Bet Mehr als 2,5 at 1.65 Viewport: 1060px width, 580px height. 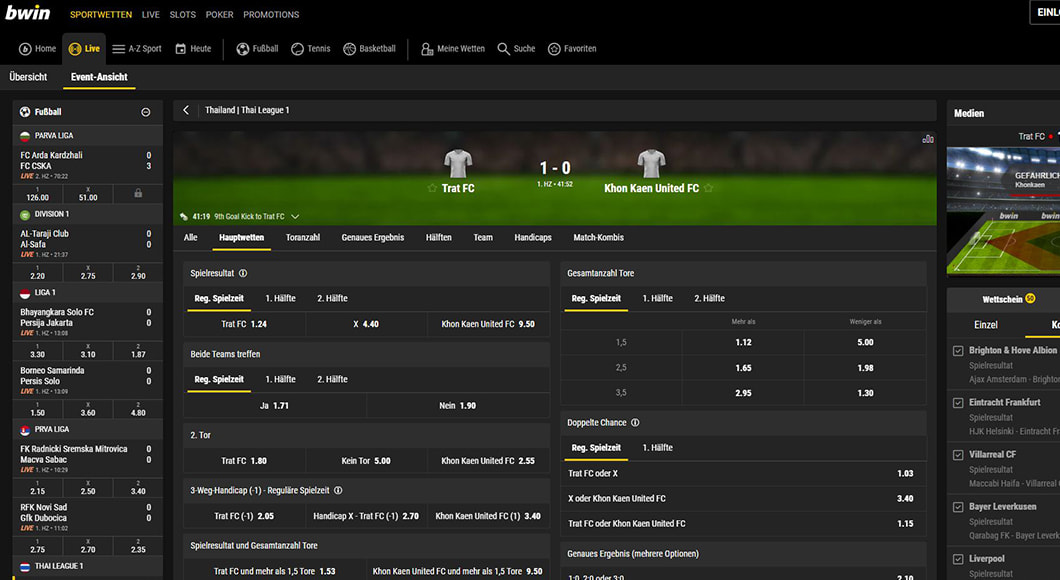coord(743,368)
